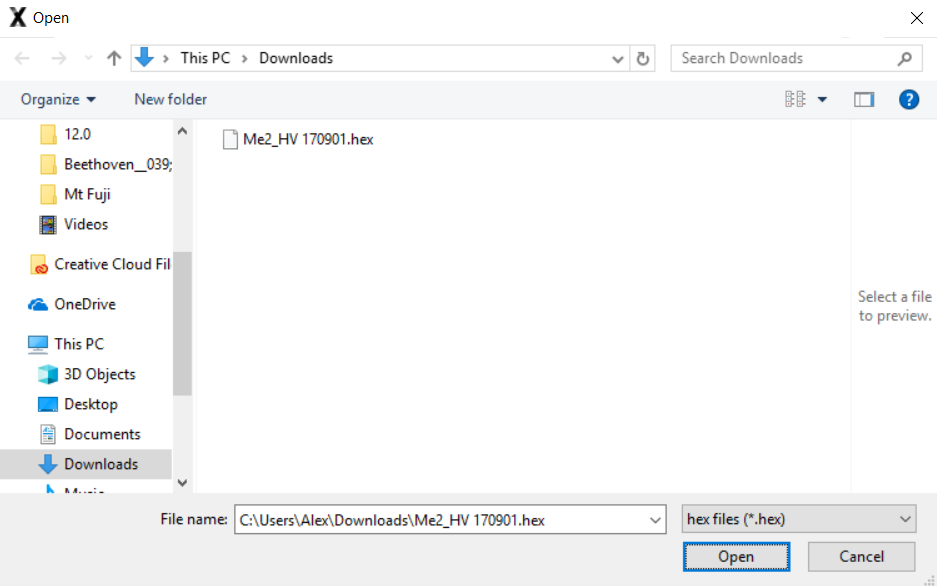Click the Creative Cloud folder icon
This screenshot has height=586, width=937.
click(x=39, y=264)
